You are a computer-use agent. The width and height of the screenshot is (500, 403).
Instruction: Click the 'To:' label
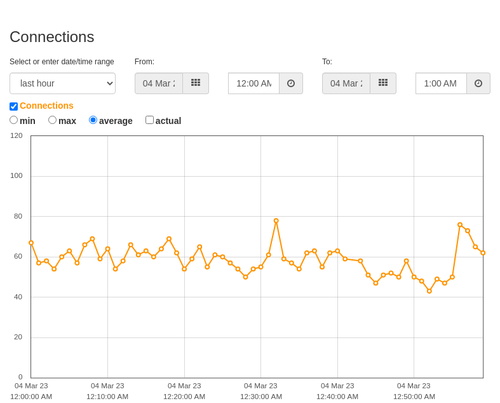[327, 62]
